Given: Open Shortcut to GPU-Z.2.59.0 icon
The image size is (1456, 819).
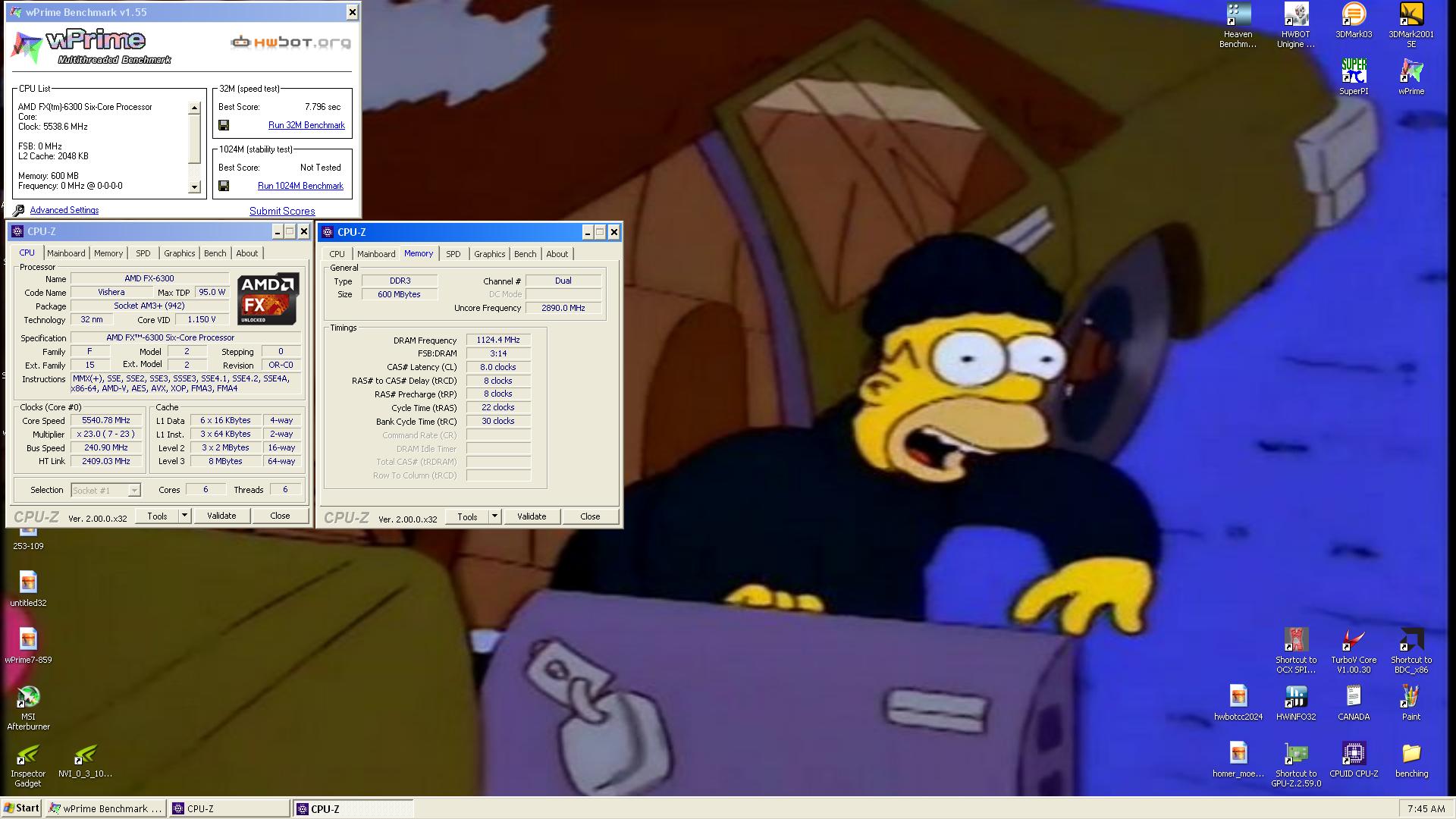Looking at the screenshot, I should pyautogui.click(x=1295, y=764).
